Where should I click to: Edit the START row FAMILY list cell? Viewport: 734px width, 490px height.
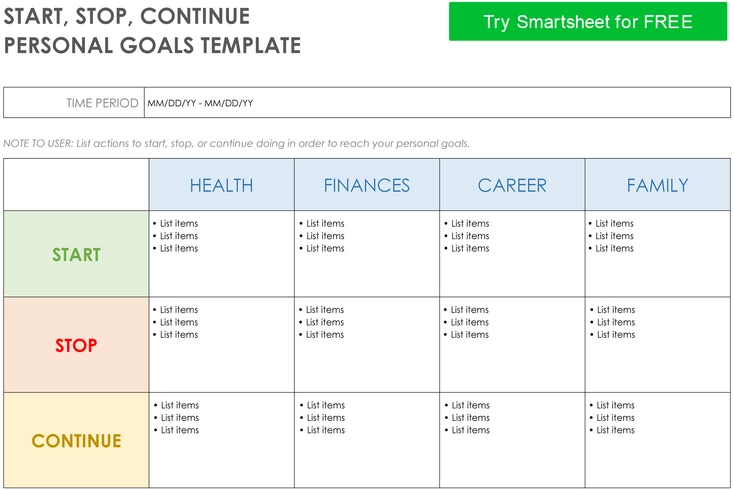[x=658, y=254]
